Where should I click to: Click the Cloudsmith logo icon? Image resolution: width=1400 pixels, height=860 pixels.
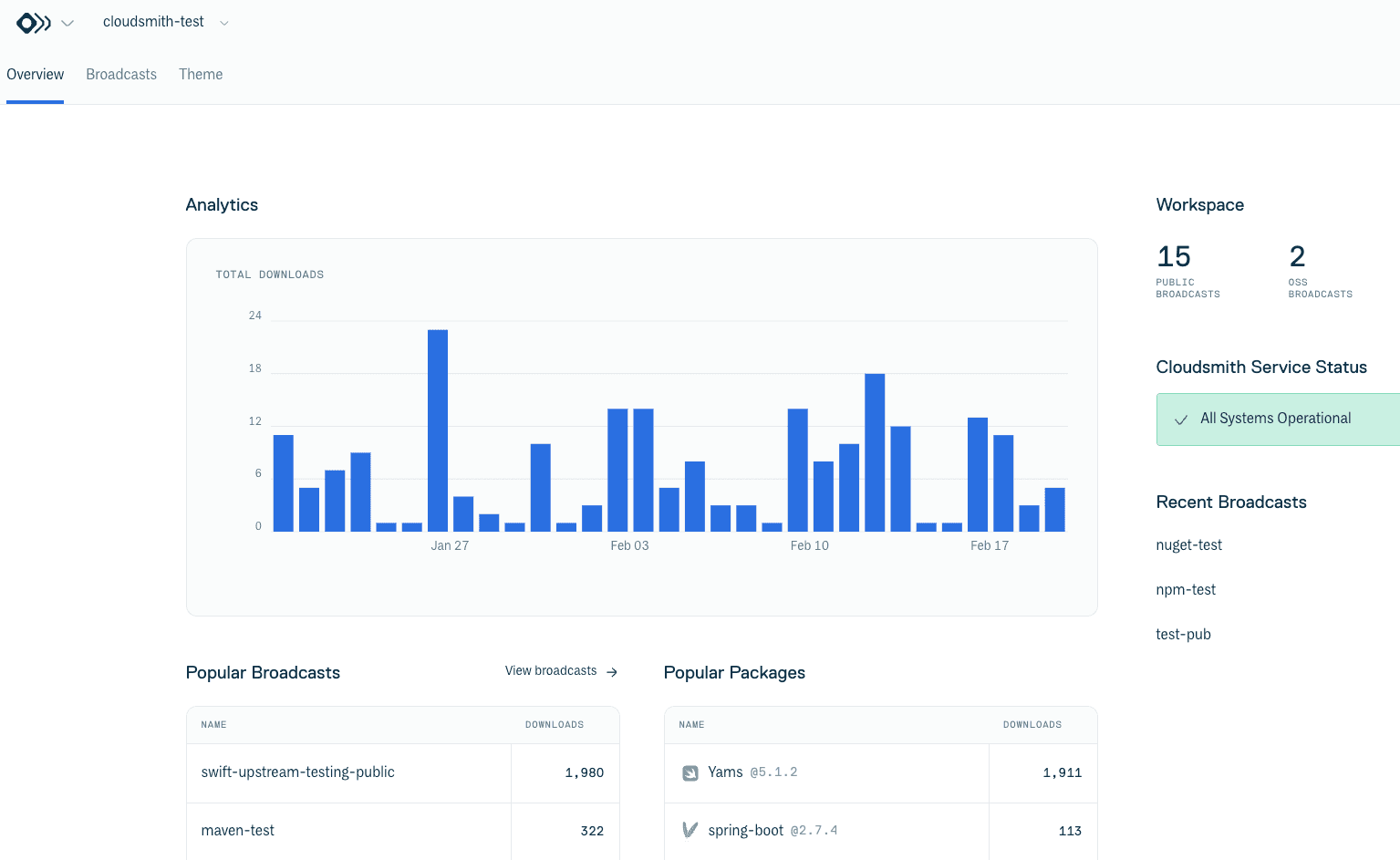(x=34, y=23)
